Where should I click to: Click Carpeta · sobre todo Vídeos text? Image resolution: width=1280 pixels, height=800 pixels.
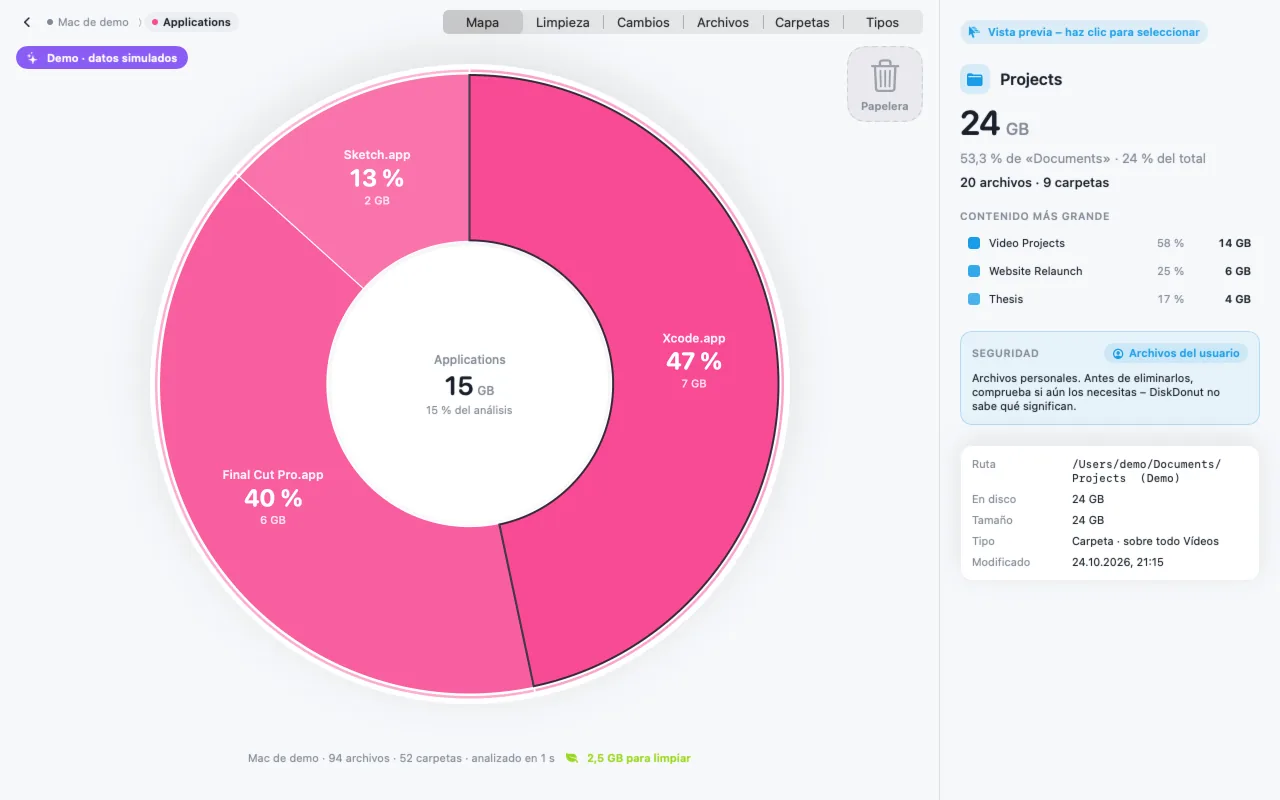tap(1145, 541)
